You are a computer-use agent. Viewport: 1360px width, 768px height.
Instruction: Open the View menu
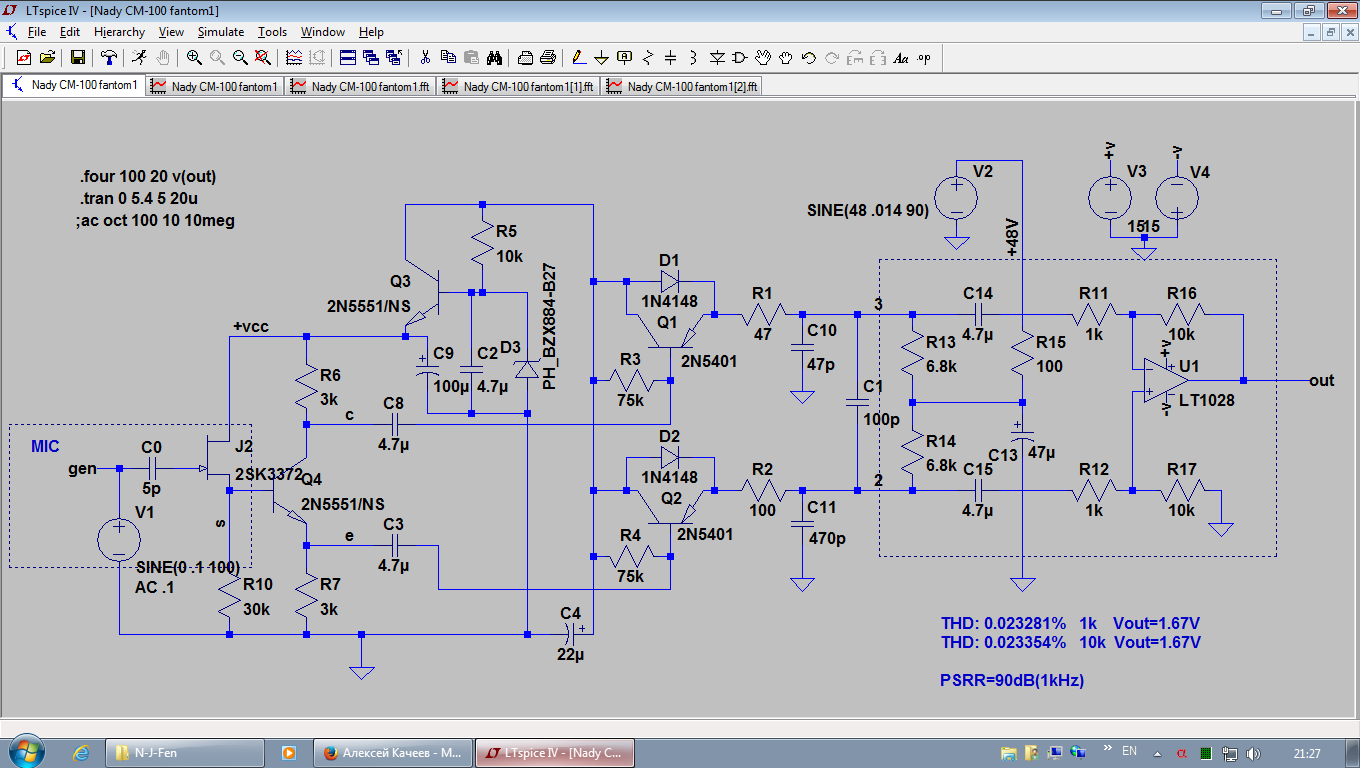171,32
